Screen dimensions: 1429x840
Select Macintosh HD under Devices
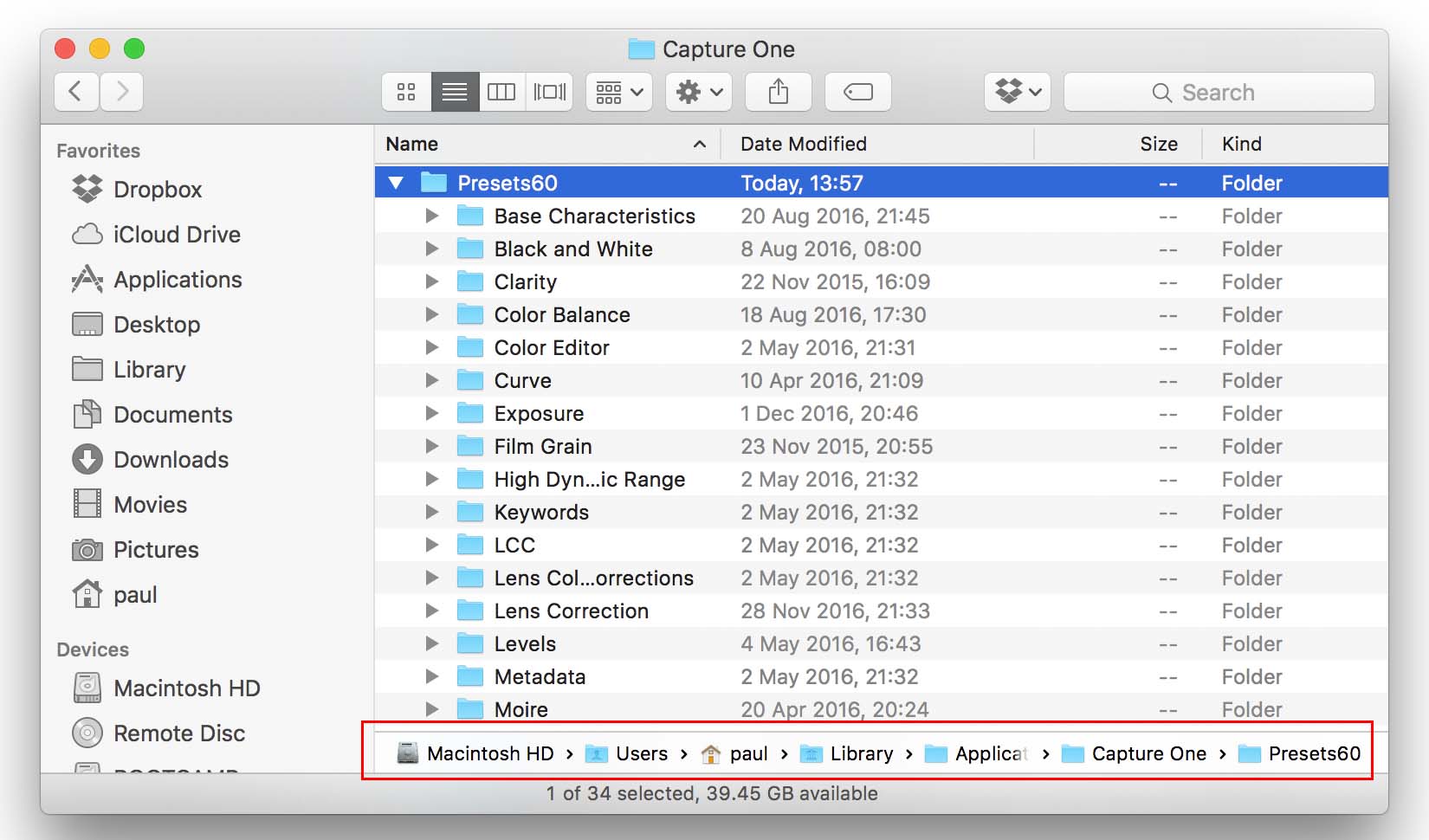pos(166,688)
